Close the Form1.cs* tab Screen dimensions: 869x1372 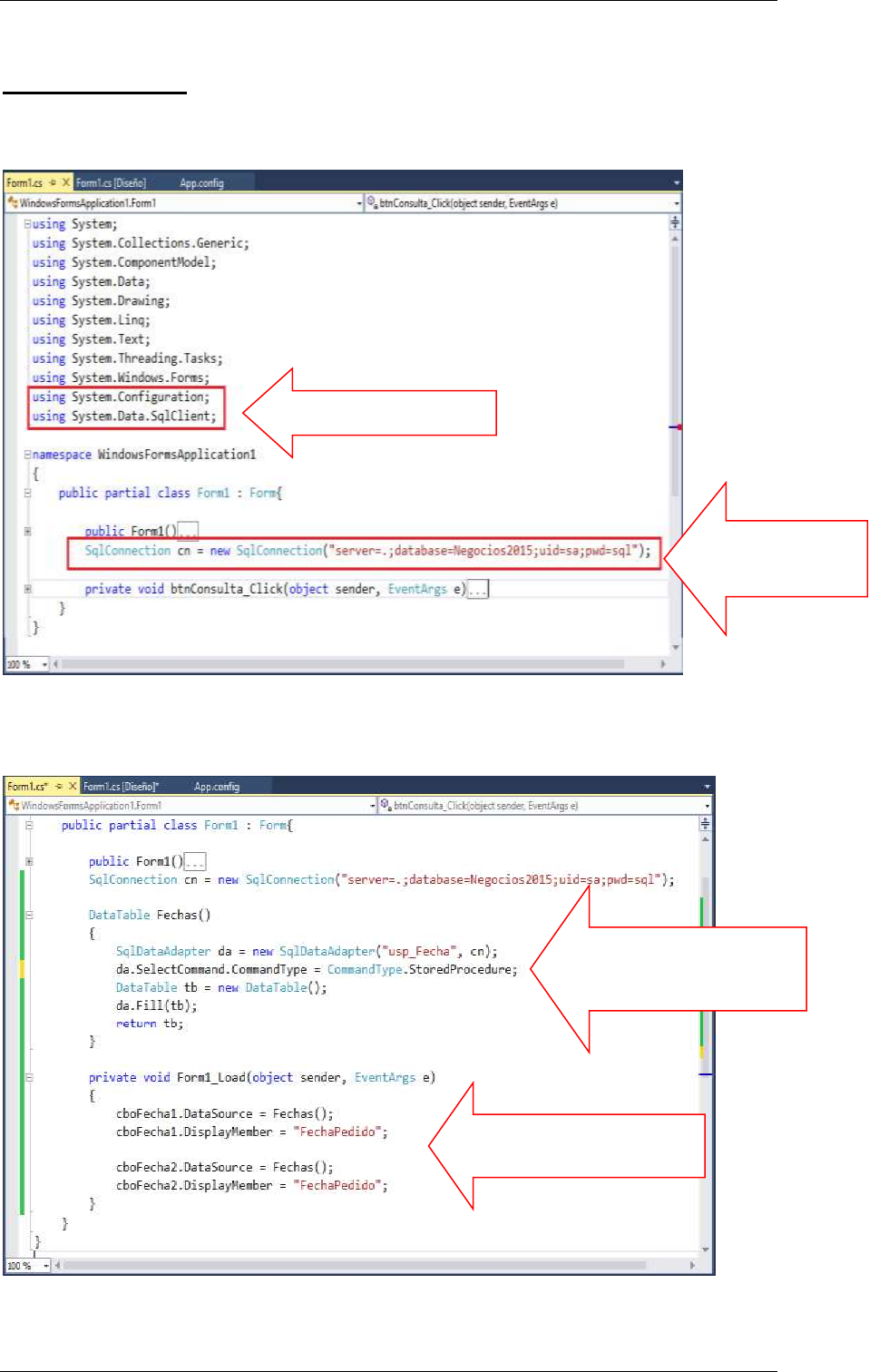click(x=73, y=786)
